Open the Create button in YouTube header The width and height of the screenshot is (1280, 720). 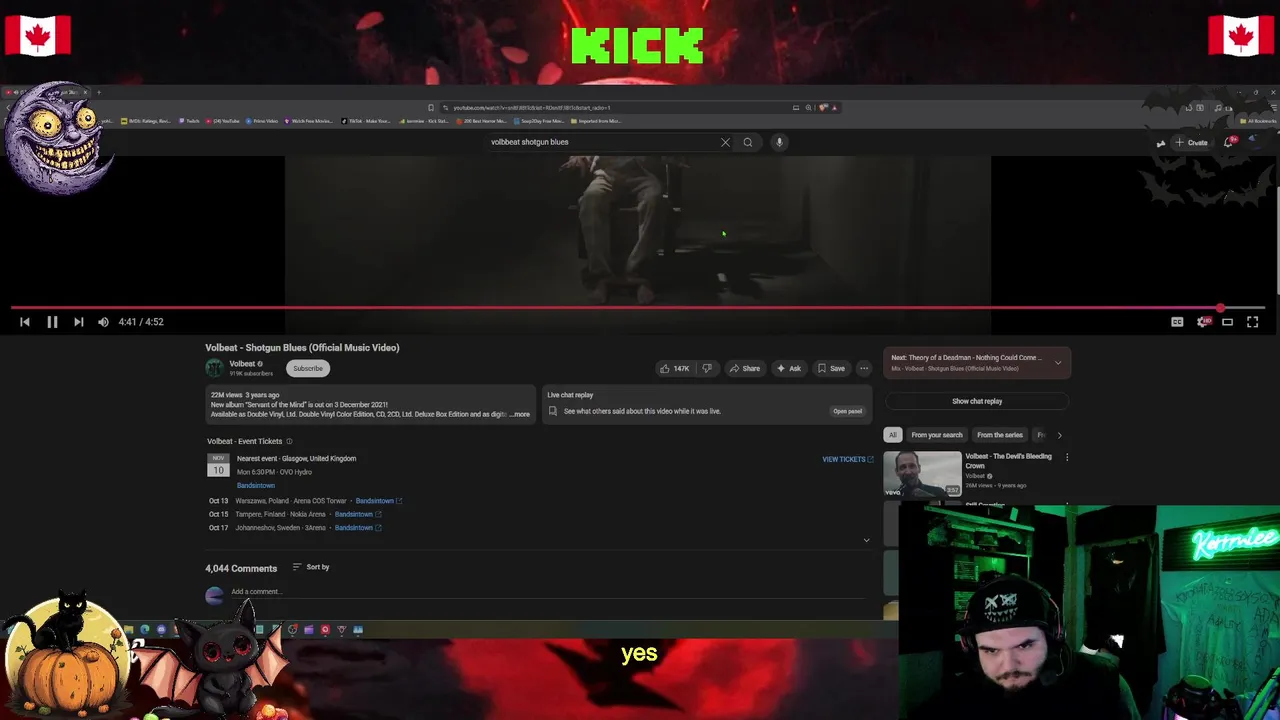pos(1191,143)
